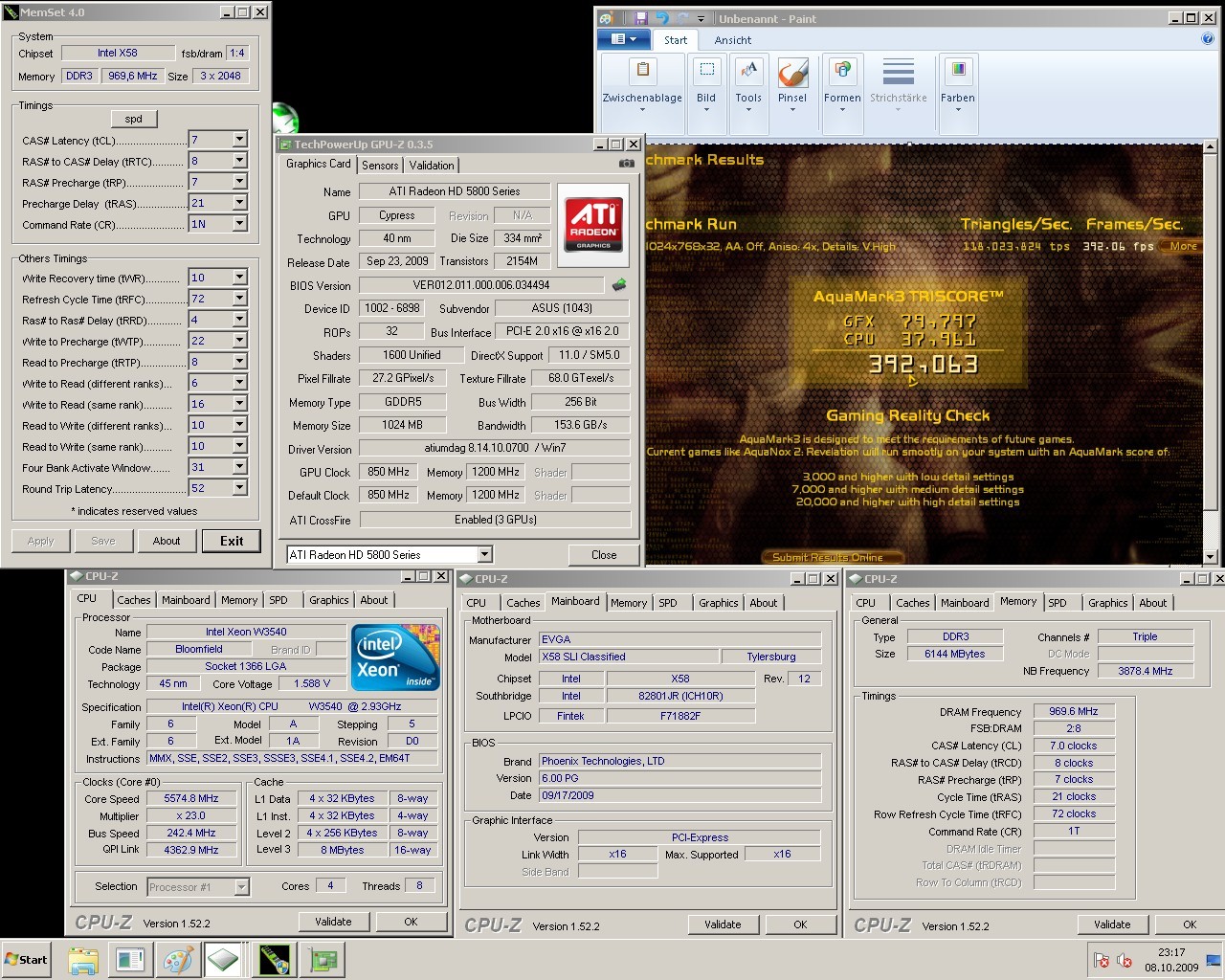Open Caches tab in the left CPU-Z window
The height and width of the screenshot is (980, 1225).
click(x=134, y=600)
